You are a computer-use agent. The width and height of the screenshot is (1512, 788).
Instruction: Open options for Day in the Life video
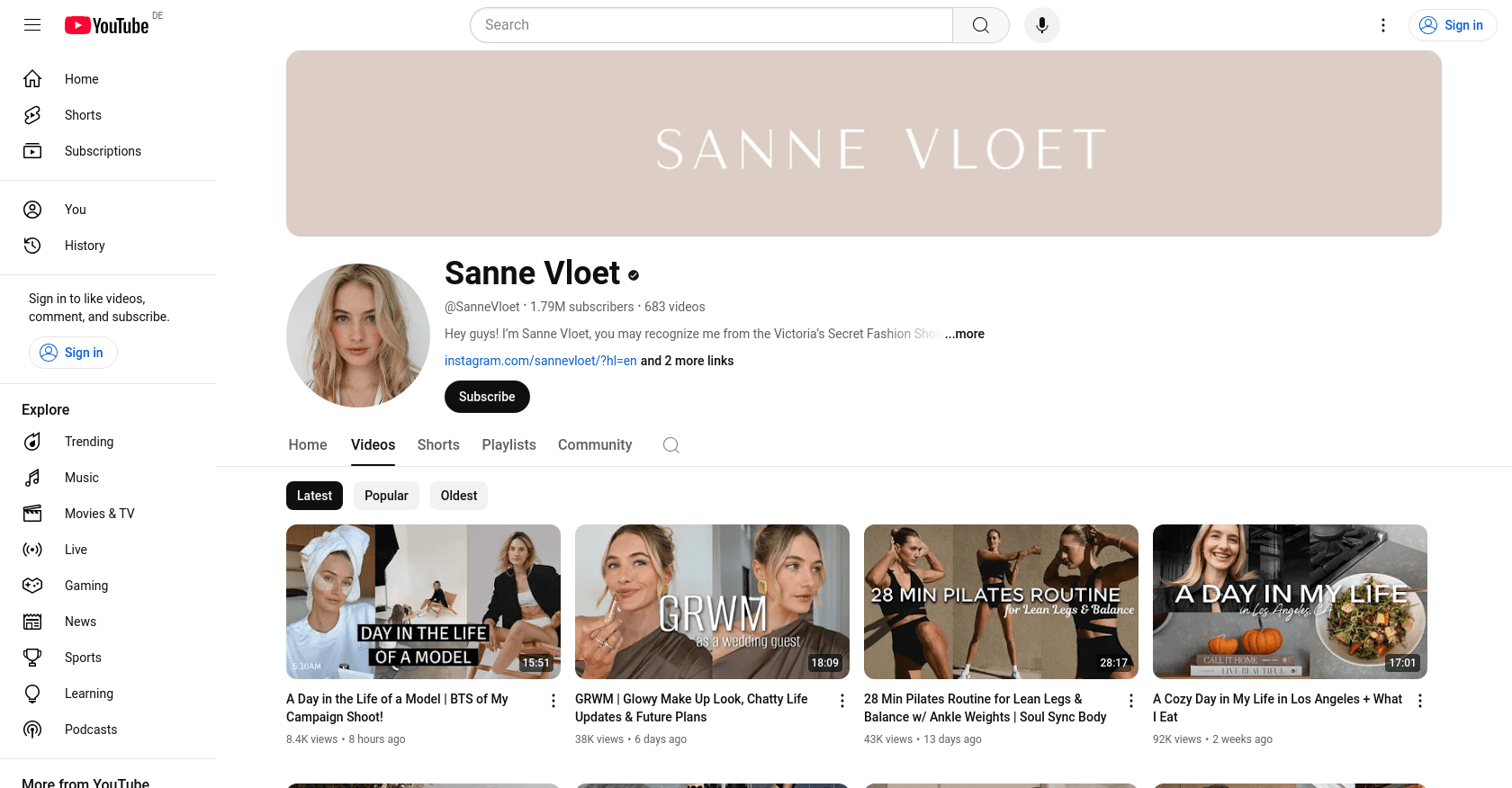click(x=553, y=701)
